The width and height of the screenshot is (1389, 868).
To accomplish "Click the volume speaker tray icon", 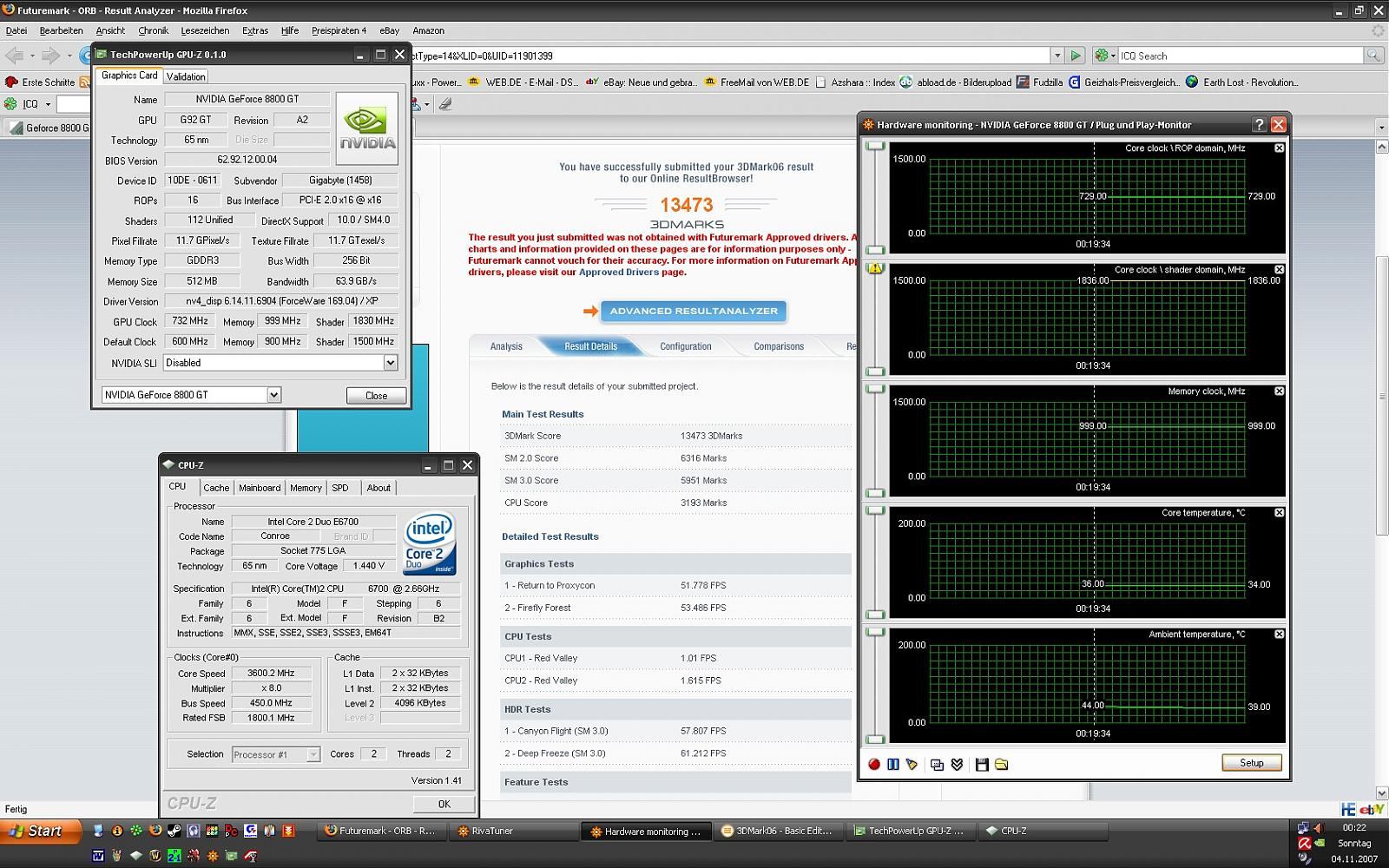I will 1320,827.
